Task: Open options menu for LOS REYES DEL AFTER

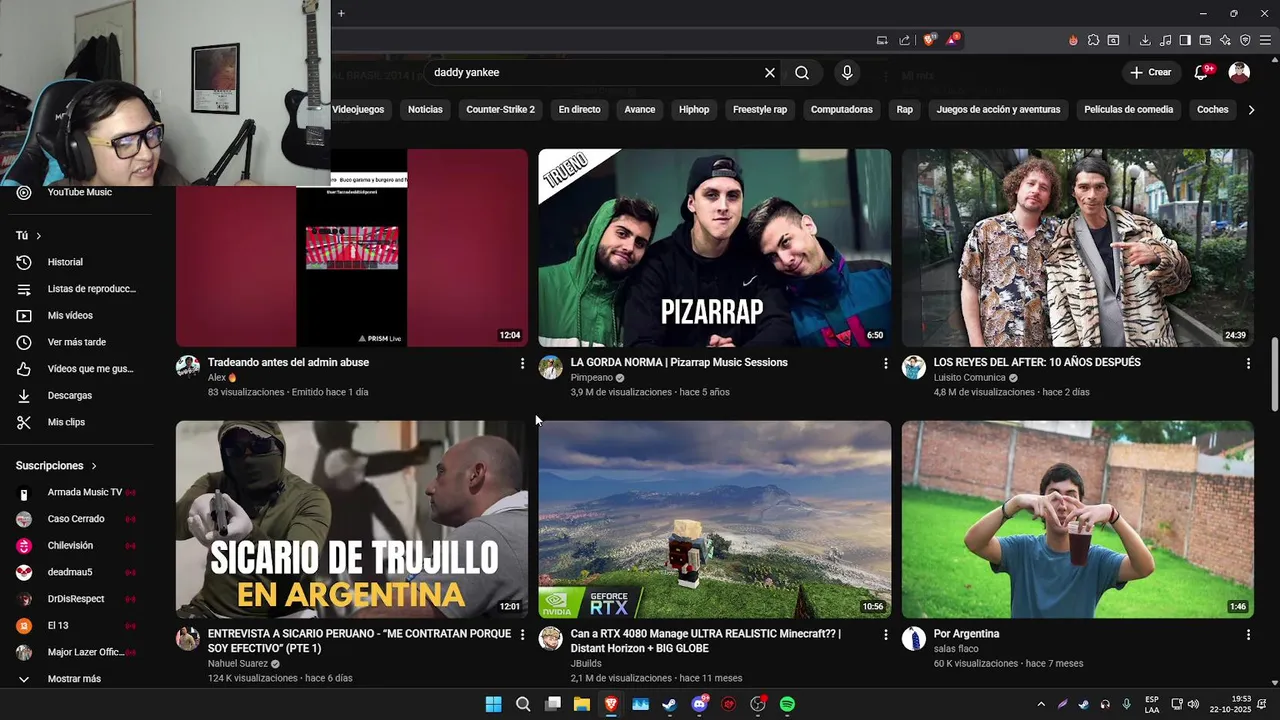Action: point(1248,364)
